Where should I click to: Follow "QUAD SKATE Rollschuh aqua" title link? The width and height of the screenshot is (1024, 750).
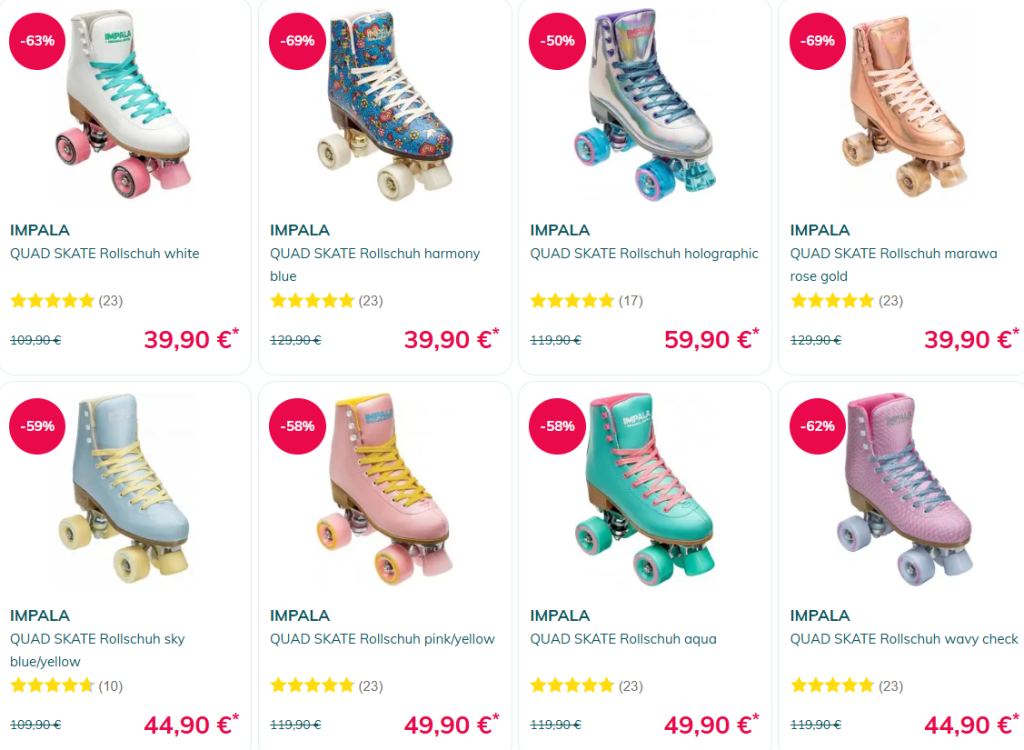pos(623,639)
